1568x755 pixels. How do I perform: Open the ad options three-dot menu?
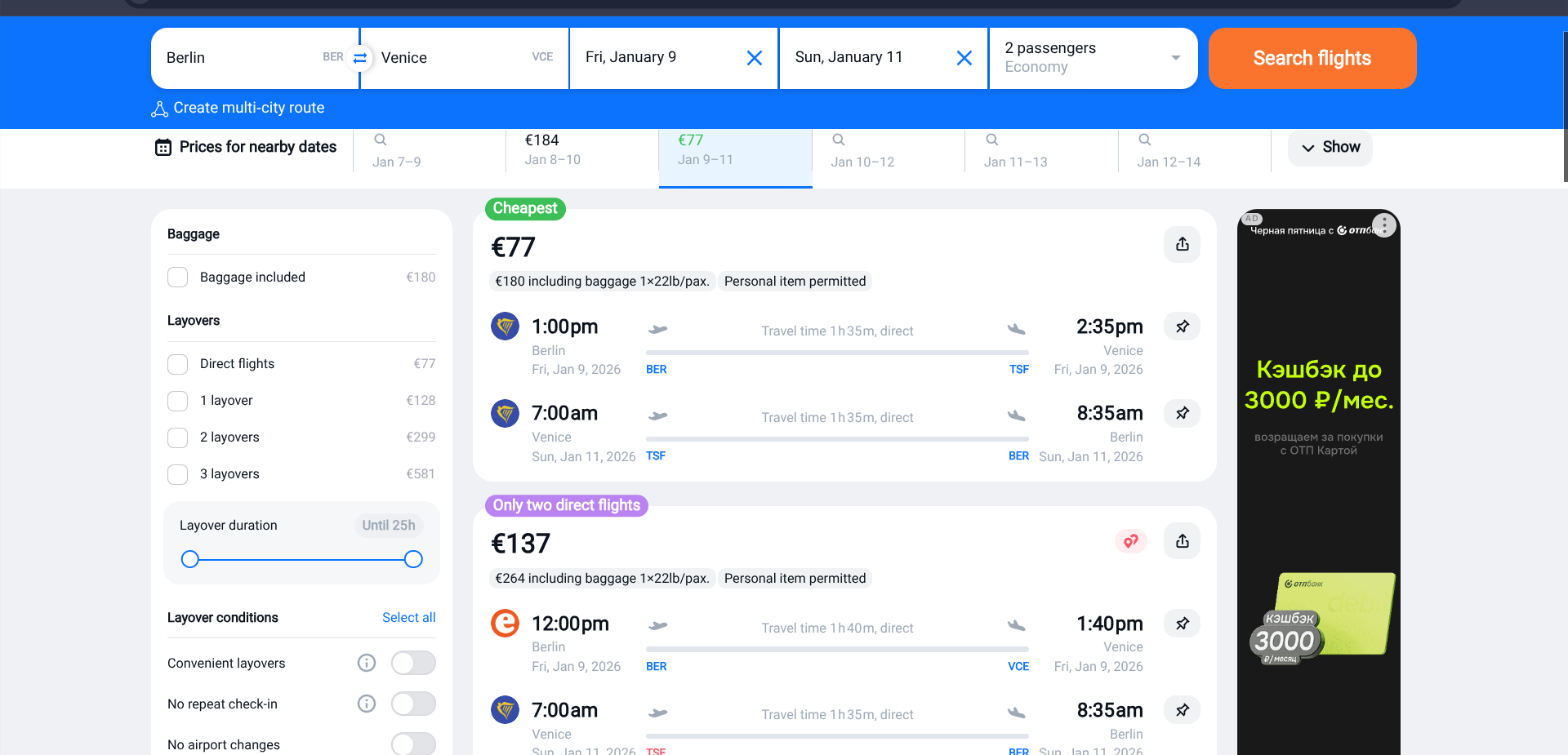click(1383, 224)
